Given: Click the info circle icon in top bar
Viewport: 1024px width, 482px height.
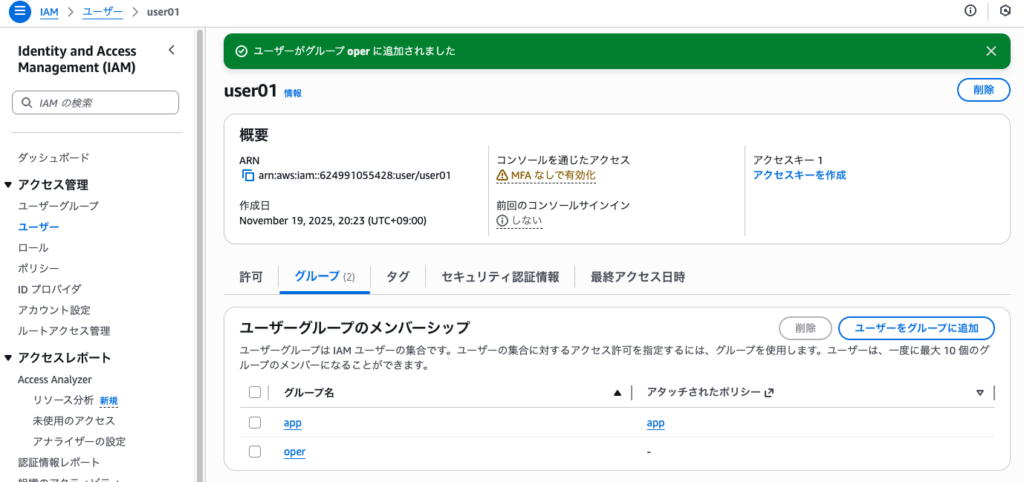Looking at the screenshot, I should coord(970,11).
